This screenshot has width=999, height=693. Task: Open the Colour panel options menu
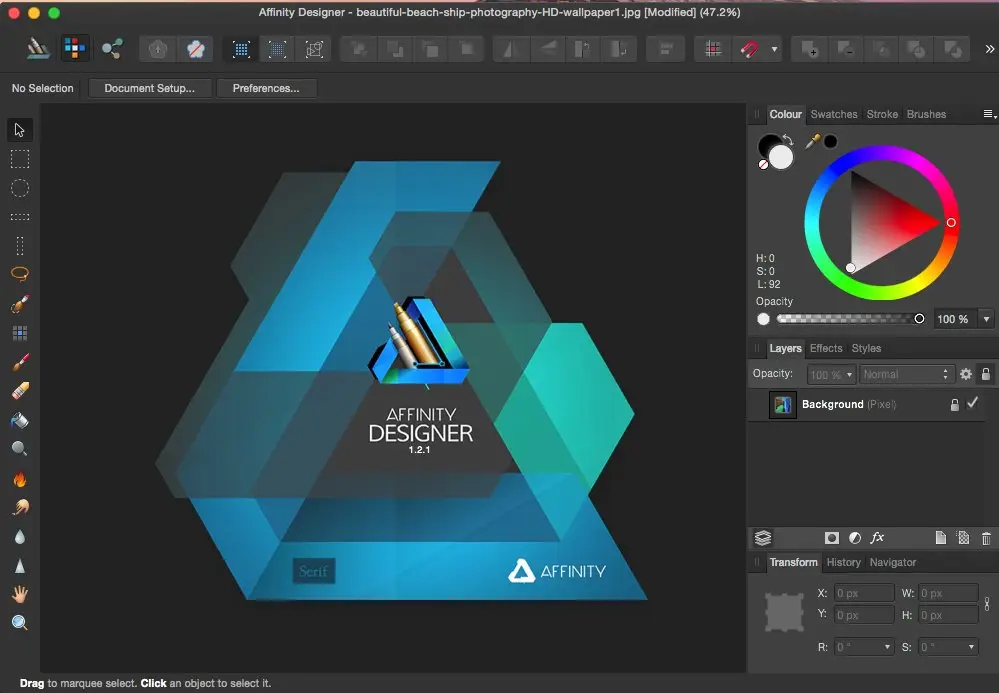[x=989, y=114]
